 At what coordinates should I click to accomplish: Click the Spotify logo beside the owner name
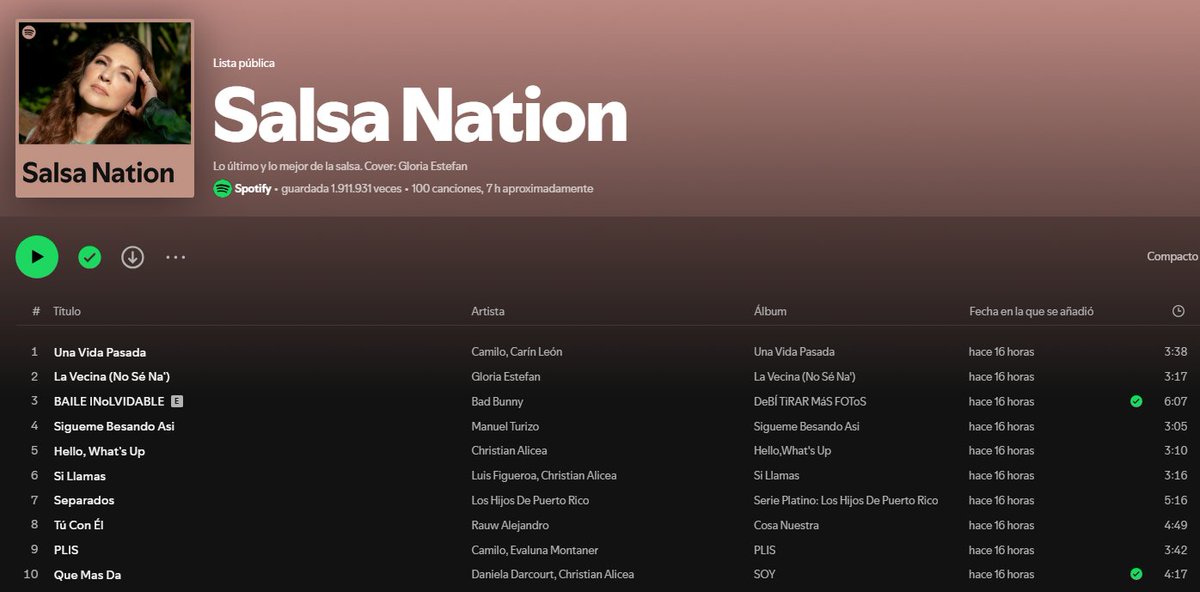(222, 188)
